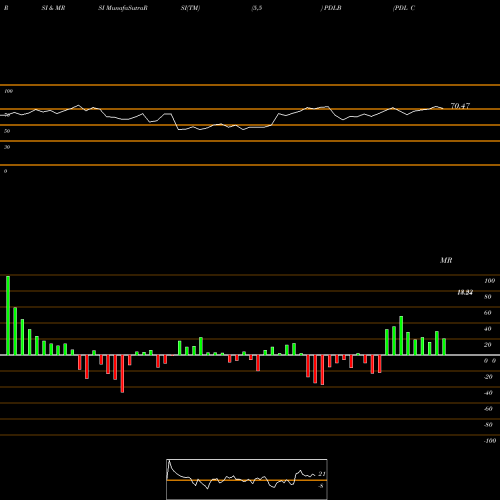Click the longest red bar in MR chart
Image resolution: width=500 pixels, height=500 pixels.
122,374
